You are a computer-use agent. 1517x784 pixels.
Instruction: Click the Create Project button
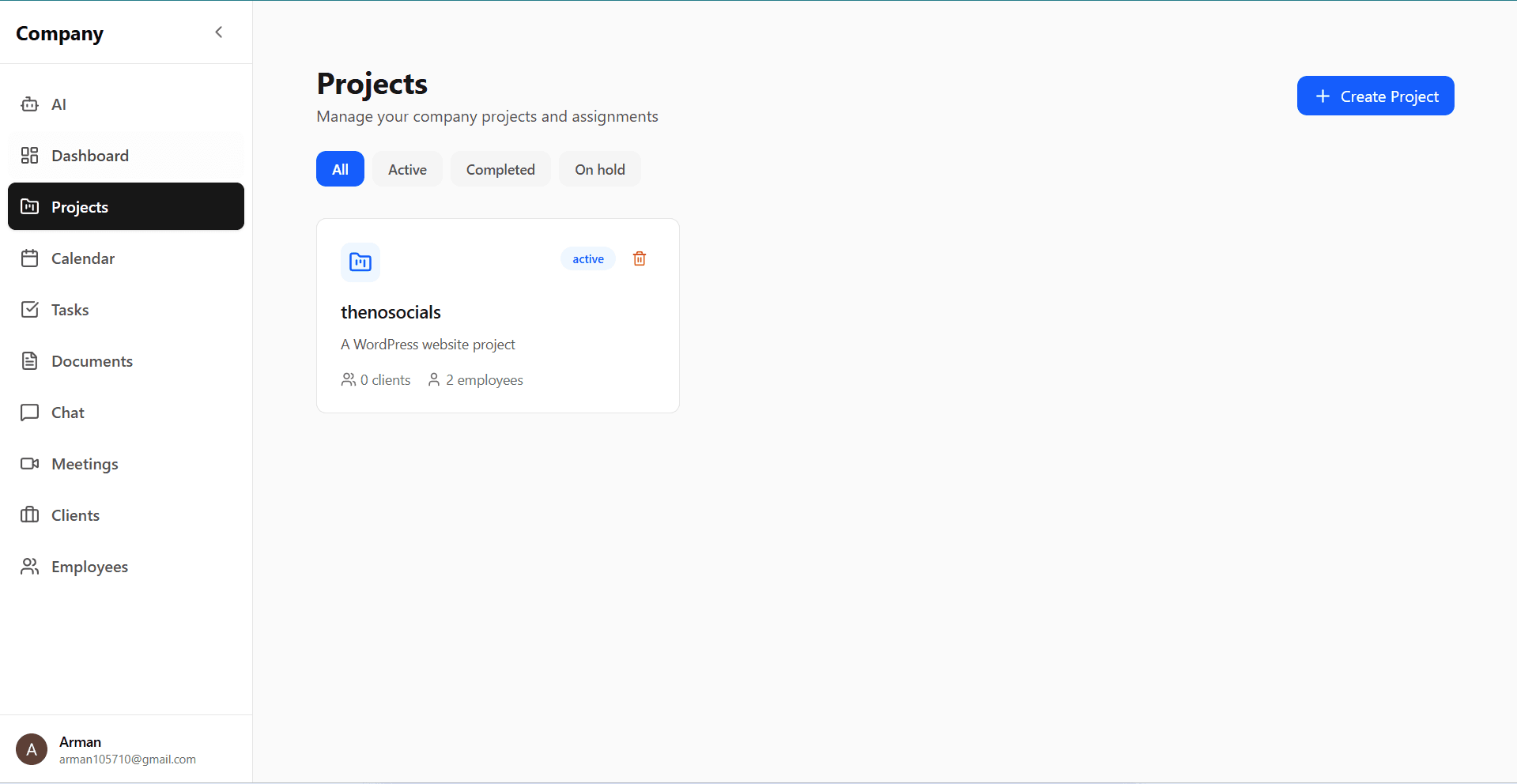[x=1375, y=96]
